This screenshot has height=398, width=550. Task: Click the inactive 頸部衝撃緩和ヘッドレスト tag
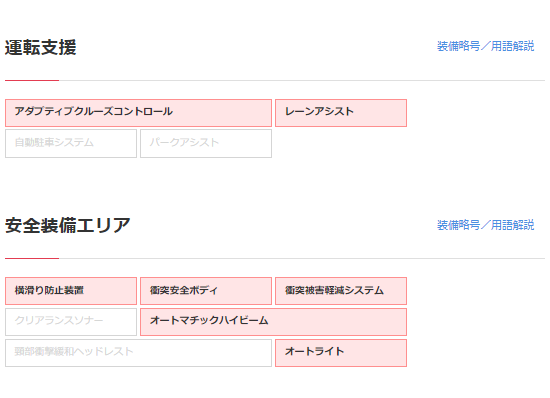[138, 353]
